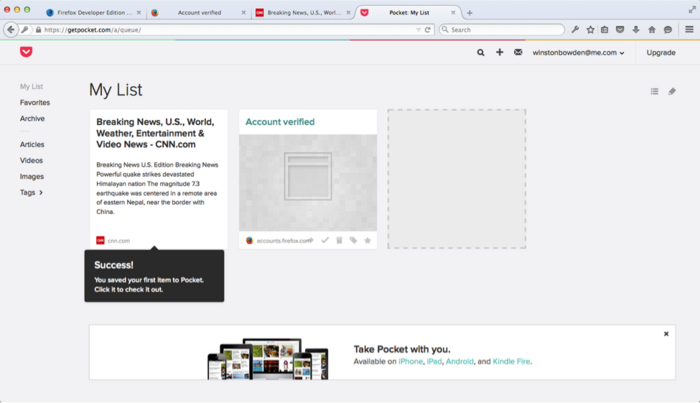Open the URL bar history dropdown arrow
Image resolution: width=700 pixels, height=403 pixels.
tap(418, 30)
